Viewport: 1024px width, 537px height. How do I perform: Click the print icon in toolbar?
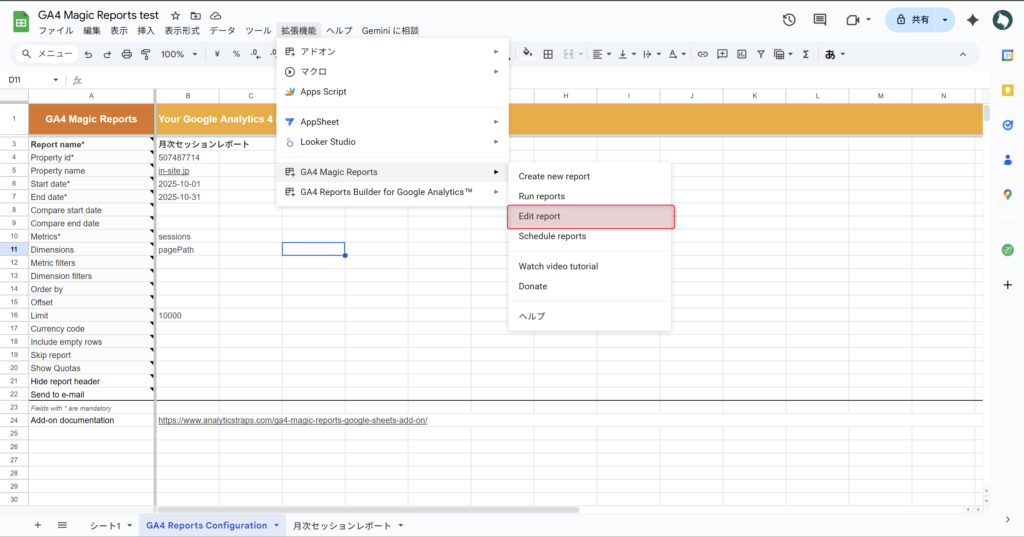coord(127,54)
